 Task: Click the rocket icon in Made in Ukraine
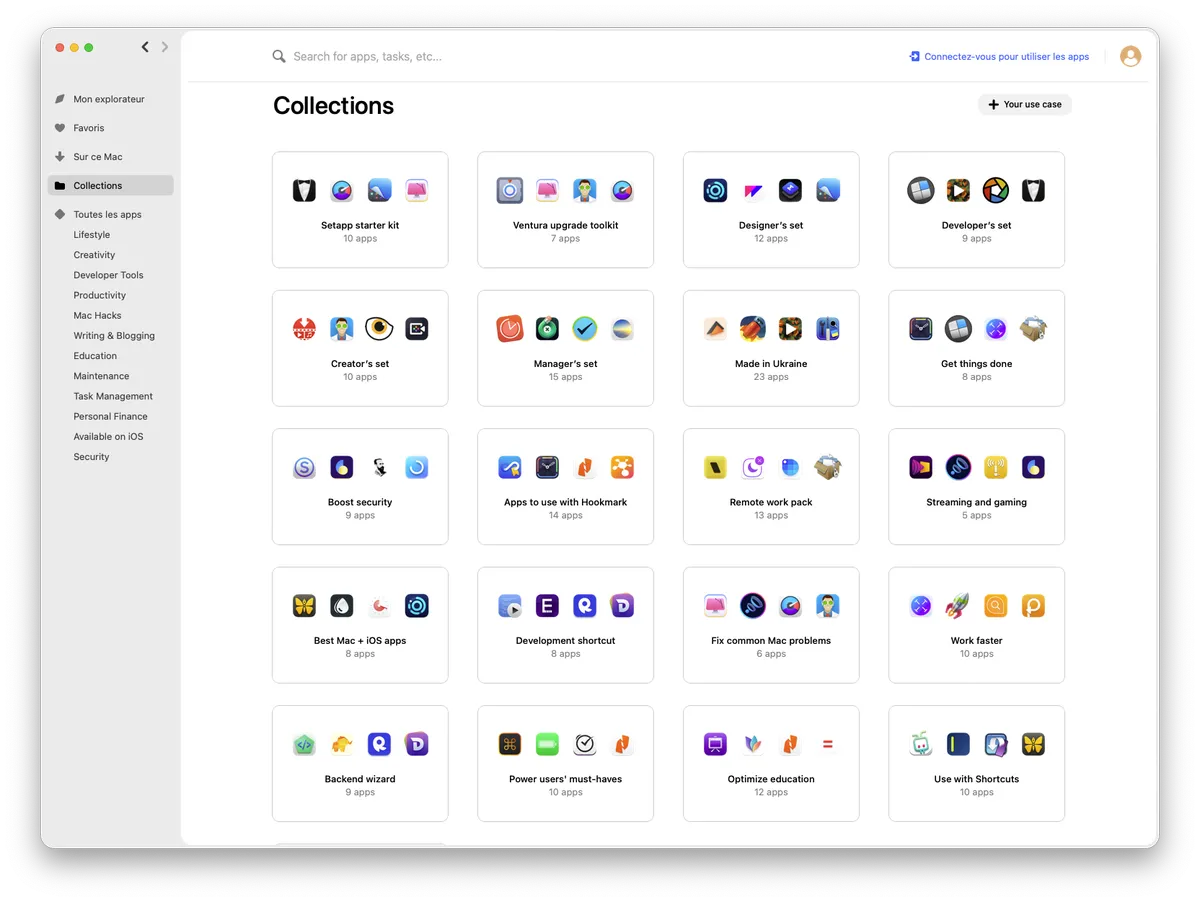(x=753, y=328)
